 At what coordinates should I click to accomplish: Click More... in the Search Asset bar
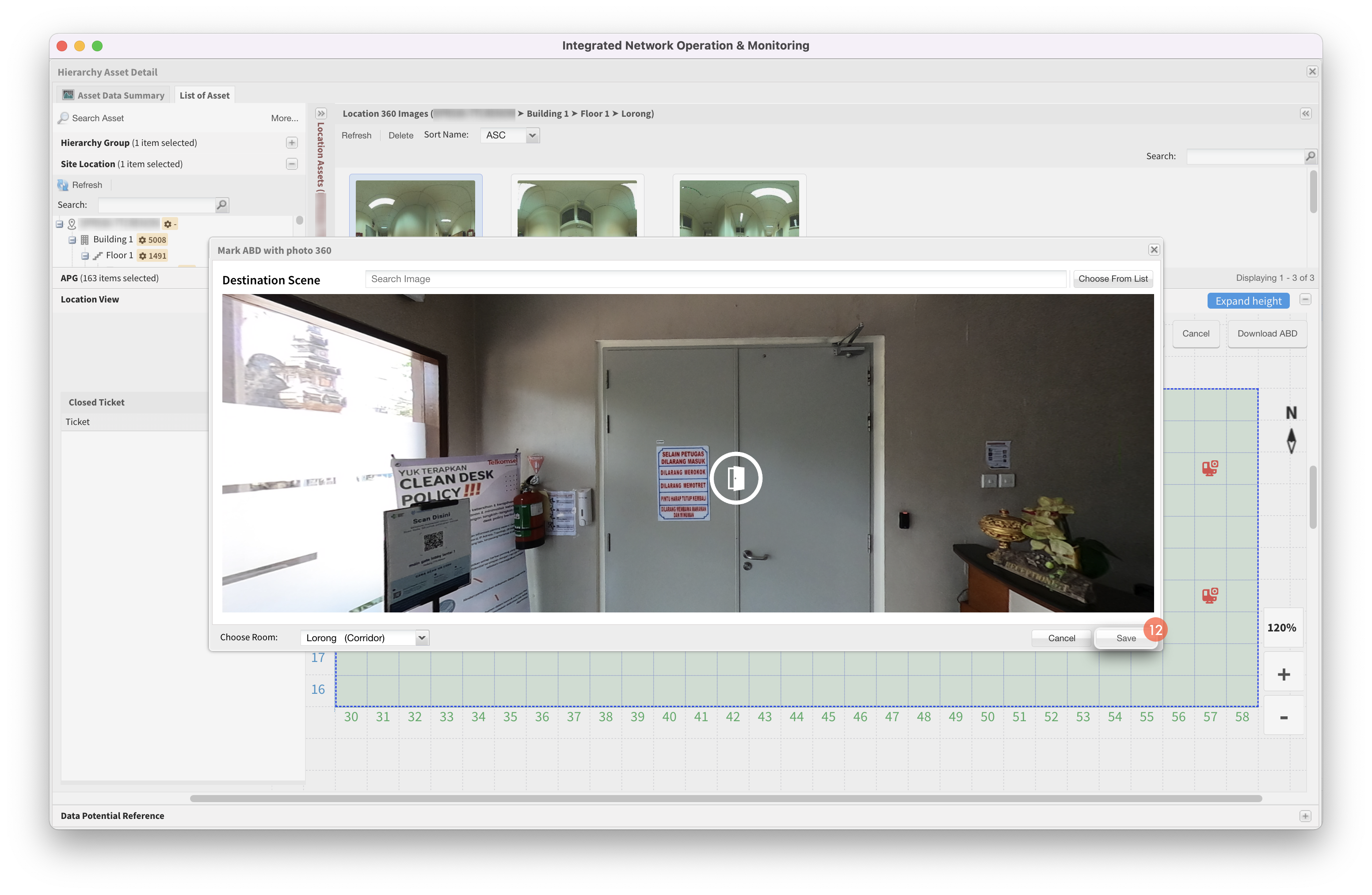tap(285, 118)
